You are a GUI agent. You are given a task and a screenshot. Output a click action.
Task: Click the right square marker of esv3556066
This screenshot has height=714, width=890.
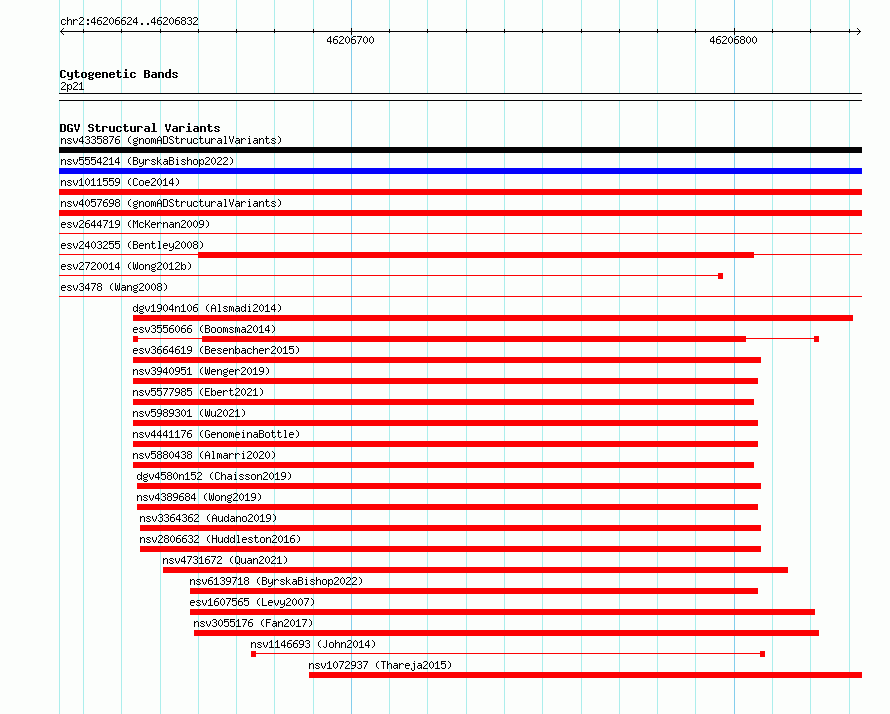[x=816, y=339]
